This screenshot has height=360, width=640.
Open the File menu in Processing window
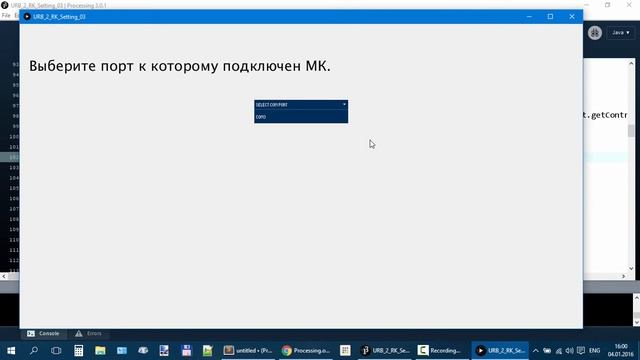pos(6,16)
